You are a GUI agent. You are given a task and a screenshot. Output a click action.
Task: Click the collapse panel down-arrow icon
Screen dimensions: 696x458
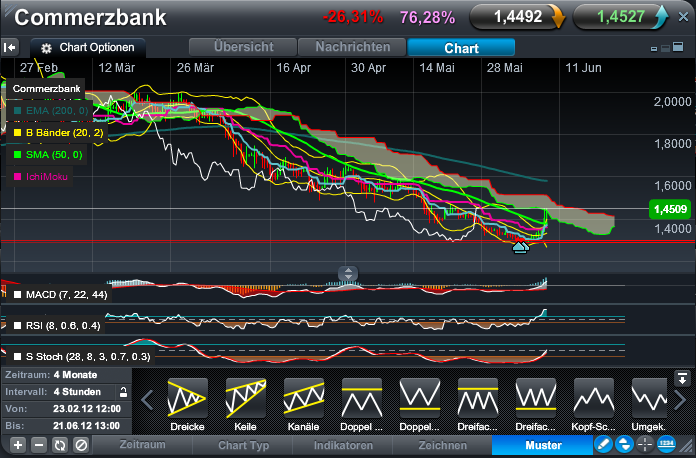point(682,379)
